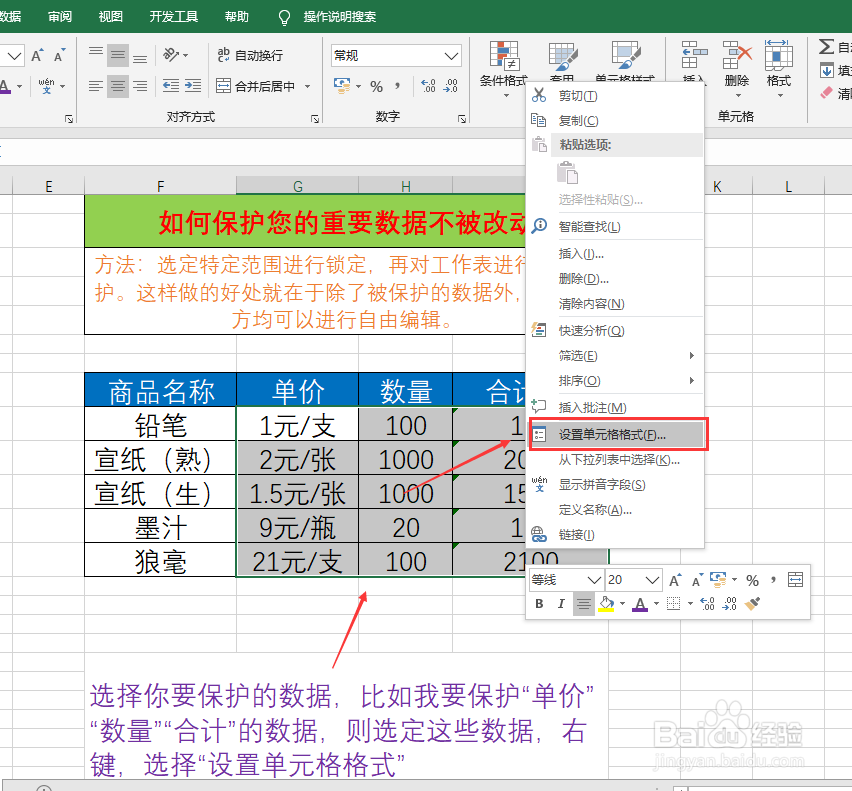This screenshot has height=791, width=852.
Task: Select Copy (复制) in context menu
Action: (x=615, y=121)
